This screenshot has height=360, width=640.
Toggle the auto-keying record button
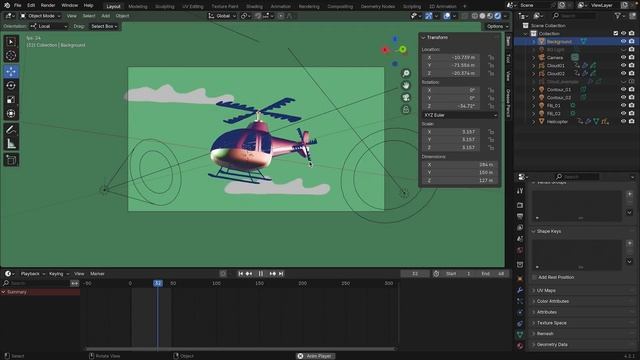point(223,273)
